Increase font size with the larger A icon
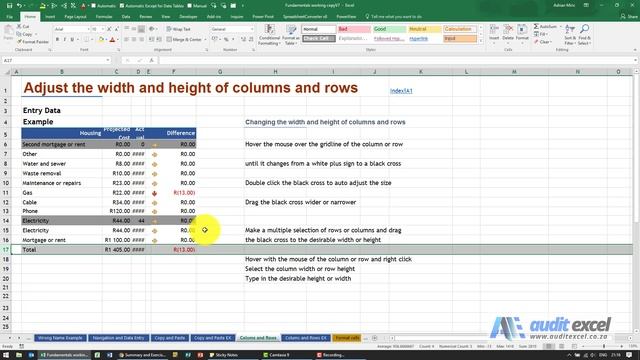Image resolution: width=640 pixels, height=360 pixels. click(x=109, y=29)
